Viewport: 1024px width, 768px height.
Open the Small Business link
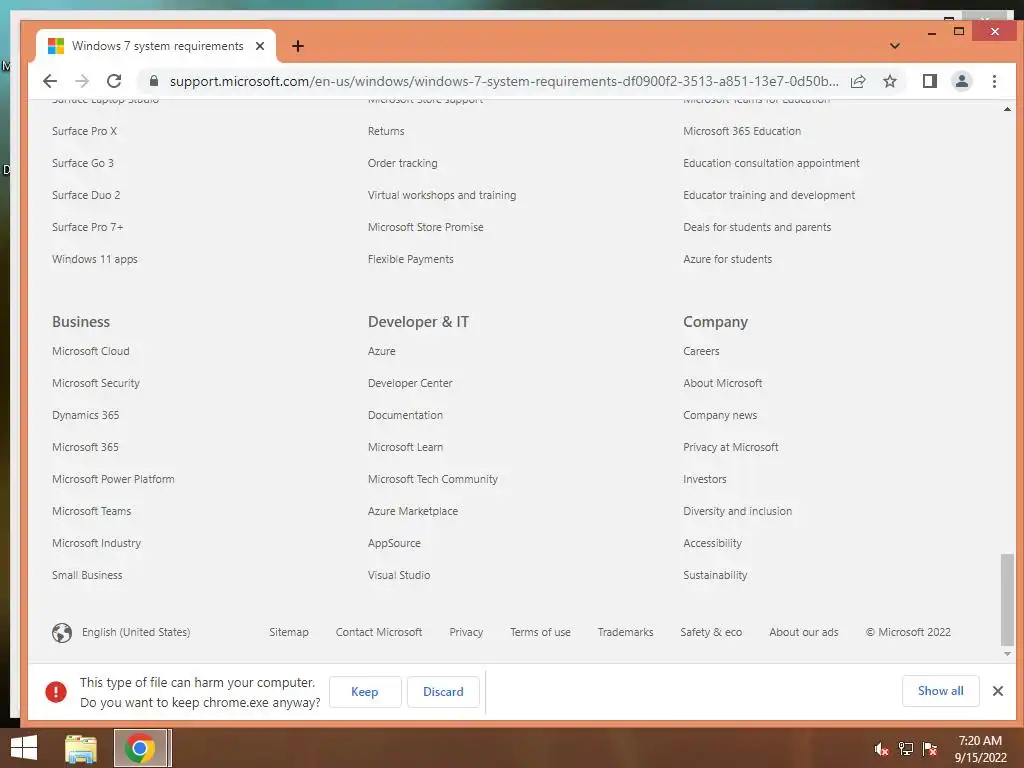(87, 575)
